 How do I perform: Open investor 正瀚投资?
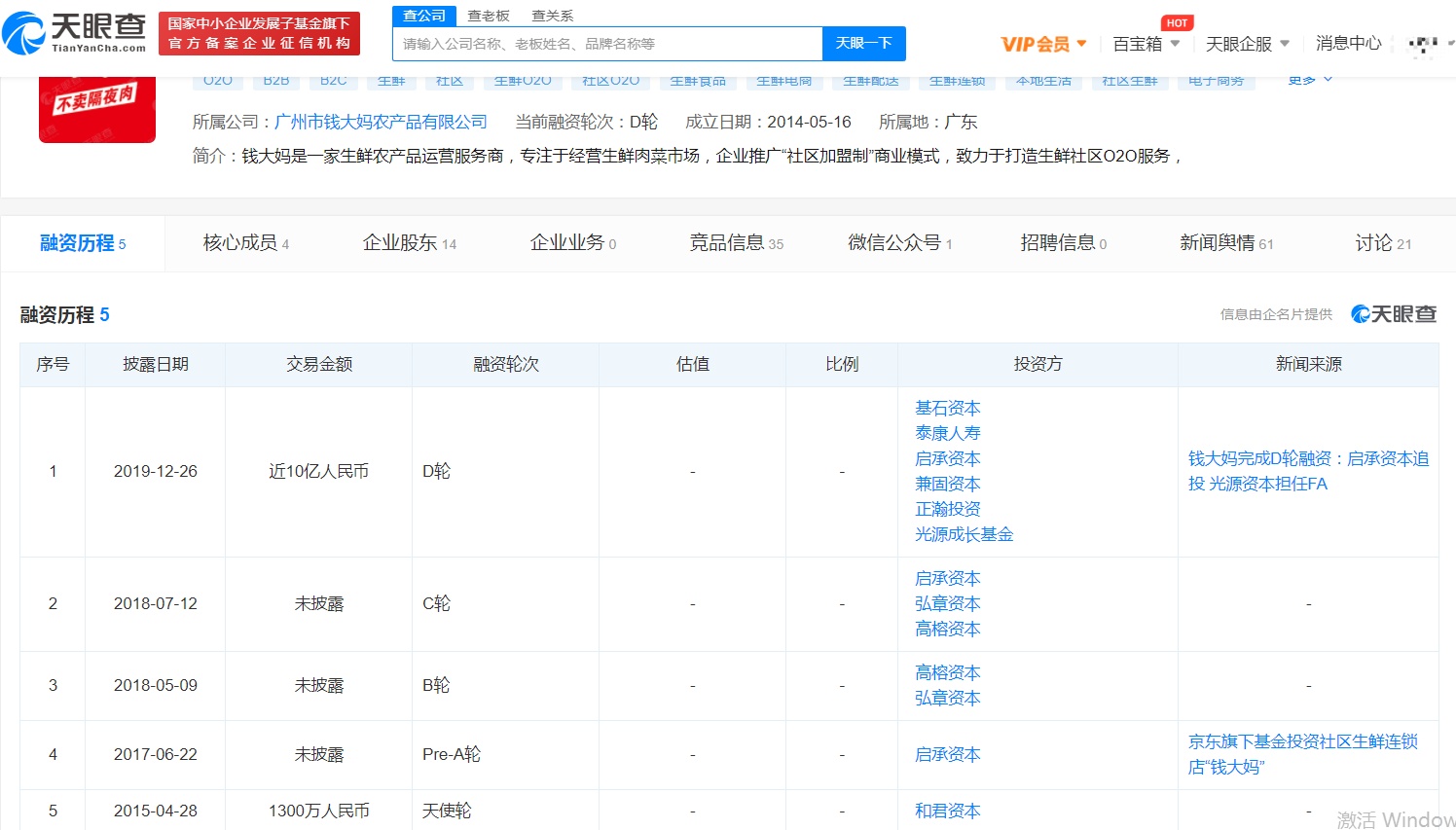948,510
